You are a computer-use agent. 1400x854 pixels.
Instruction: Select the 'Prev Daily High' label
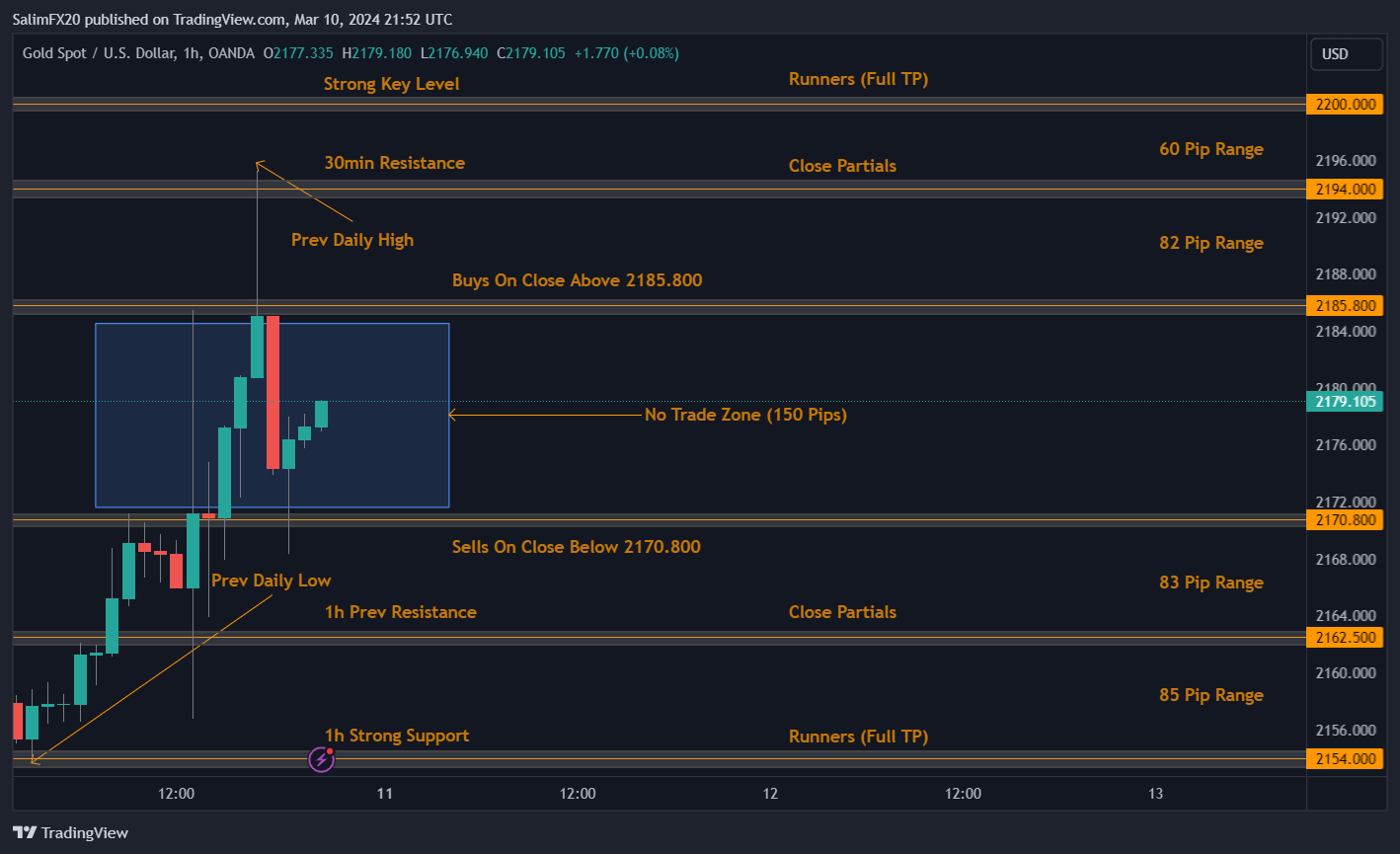351,239
